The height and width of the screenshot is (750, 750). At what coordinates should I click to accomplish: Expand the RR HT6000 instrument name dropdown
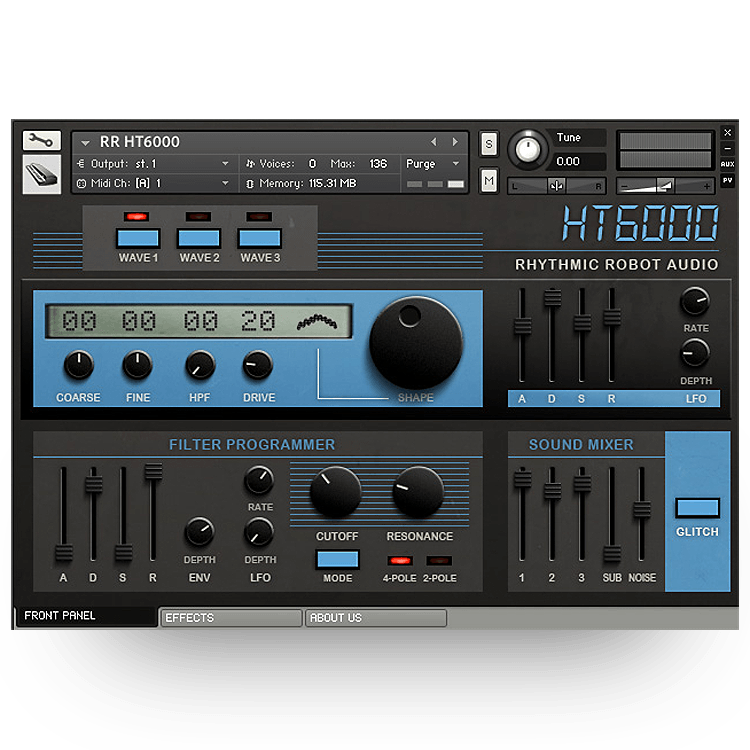point(85,143)
